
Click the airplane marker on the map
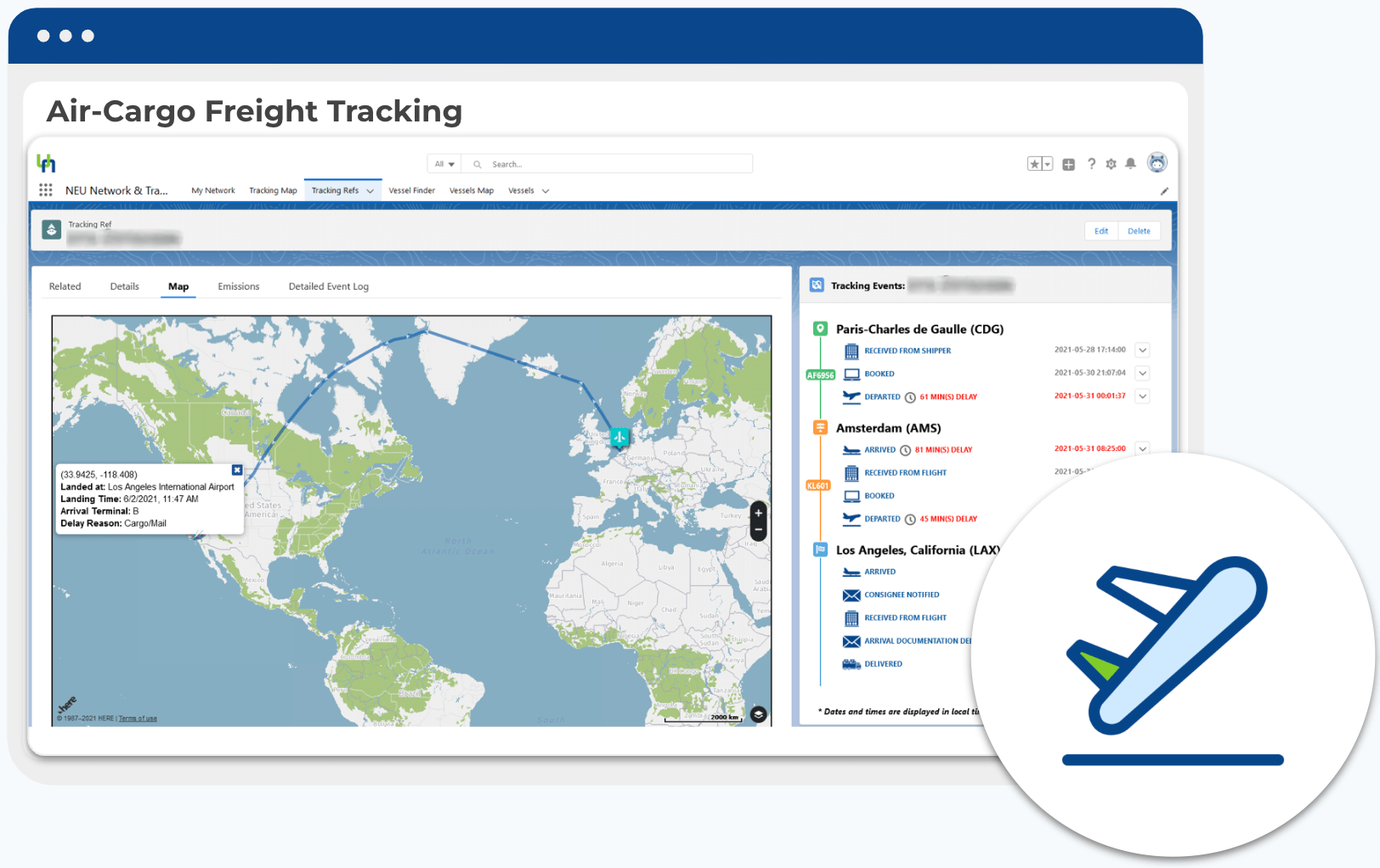coord(619,437)
